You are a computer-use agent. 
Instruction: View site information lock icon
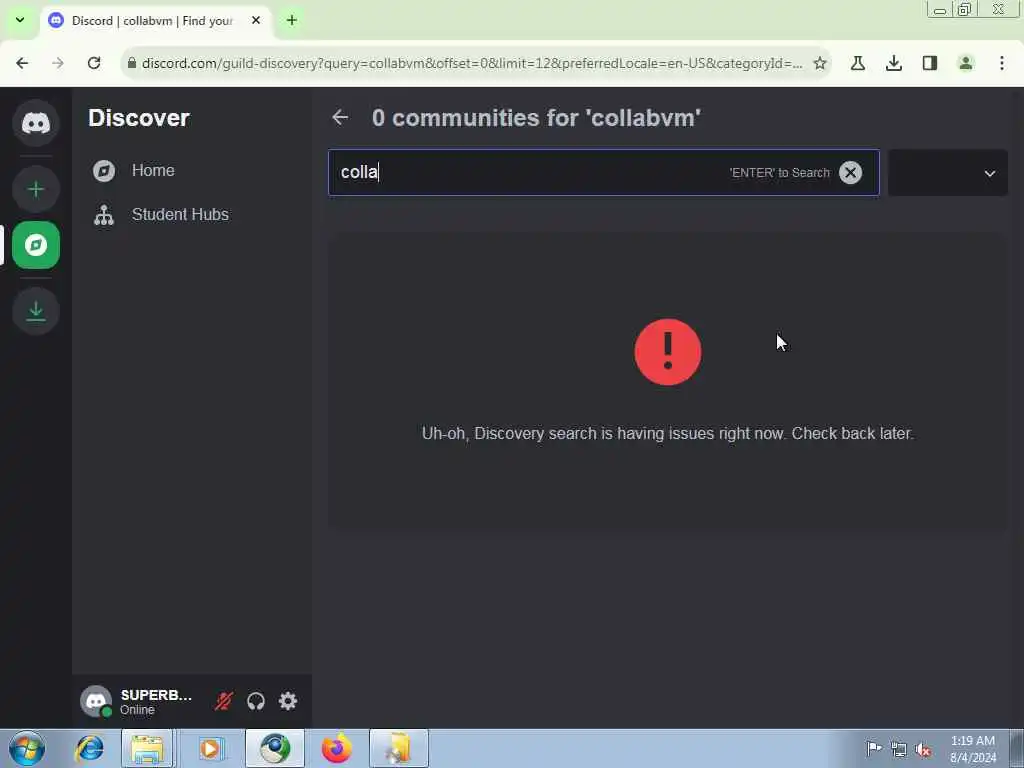132,63
